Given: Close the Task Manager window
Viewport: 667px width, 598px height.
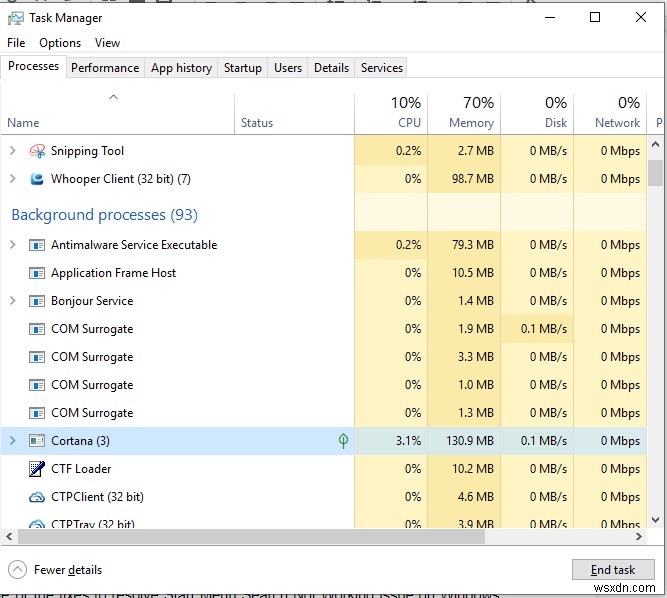Looking at the screenshot, I should coord(641,17).
